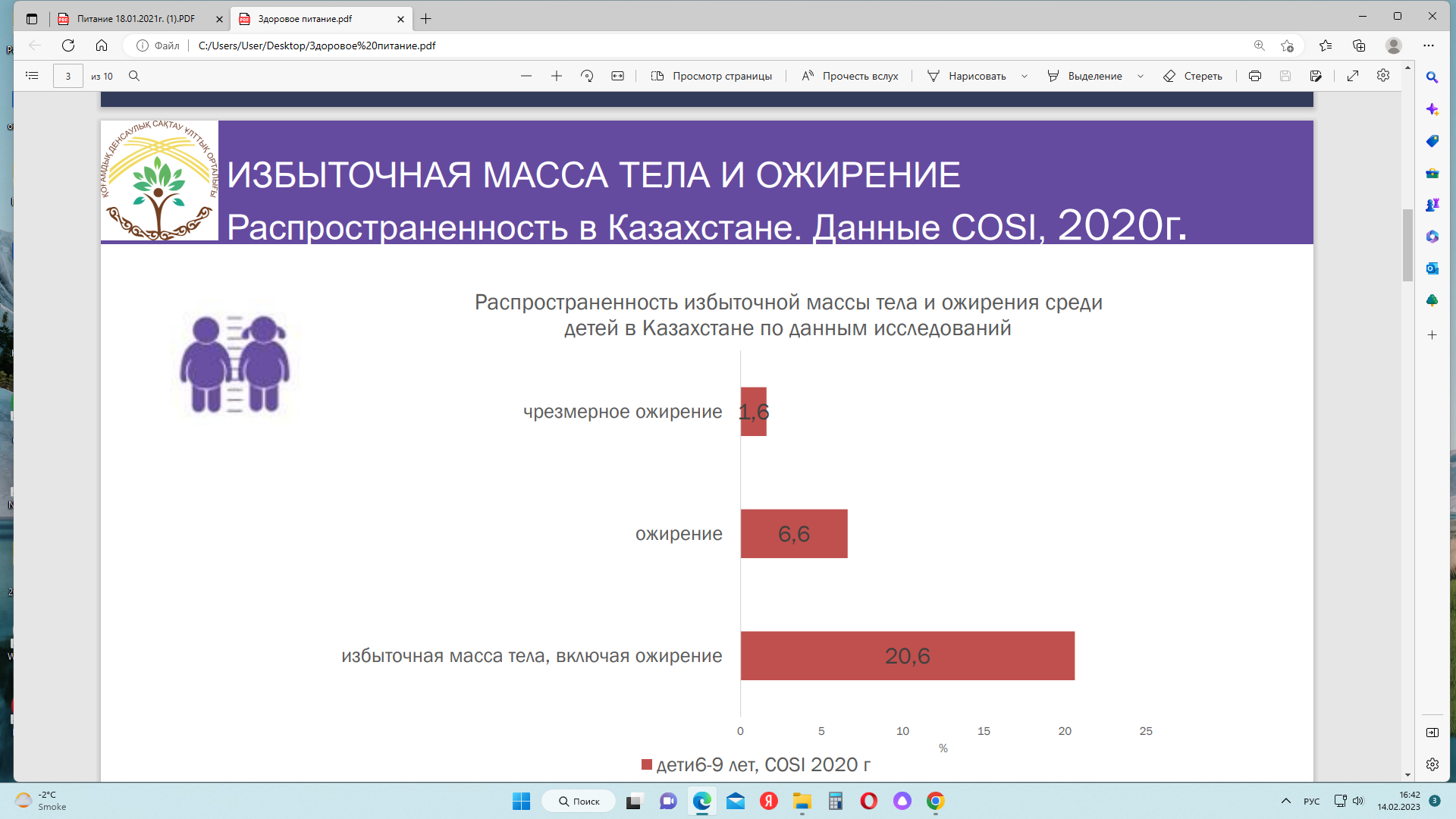Close the Питание 18.01.2021г. tab
The width and height of the screenshot is (1456, 819).
tap(219, 19)
